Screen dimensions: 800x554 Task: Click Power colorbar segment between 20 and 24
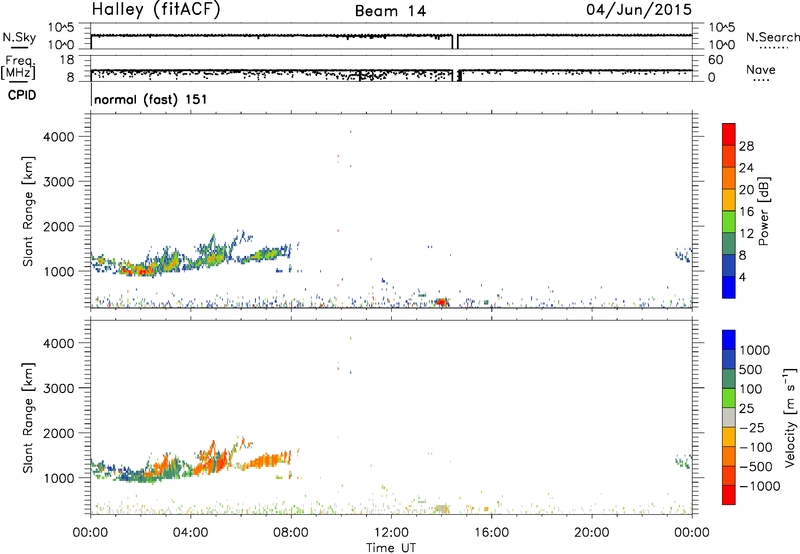pos(729,178)
